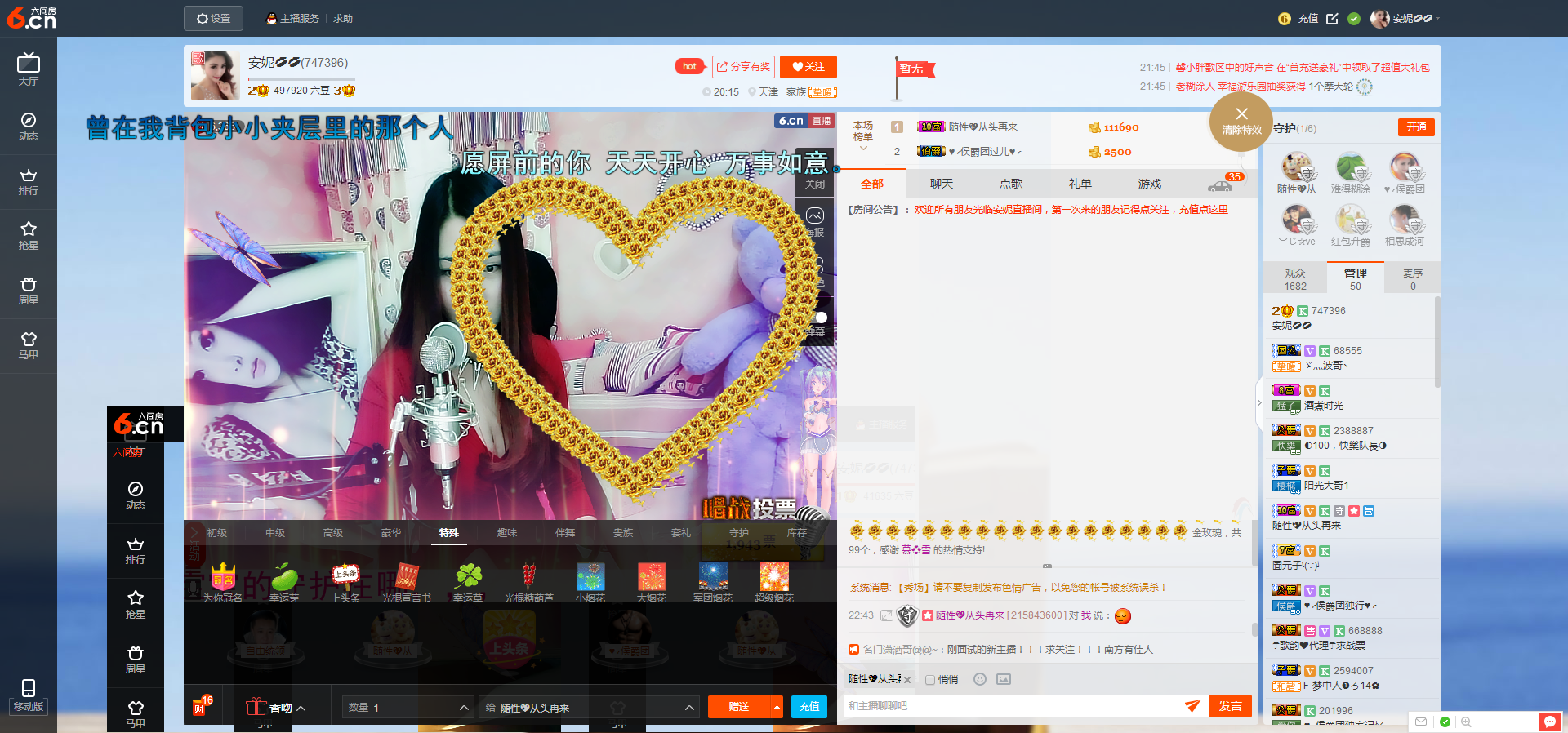
Task: Expand the 活动 activity side tab arrow
Action: [x=194, y=532]
